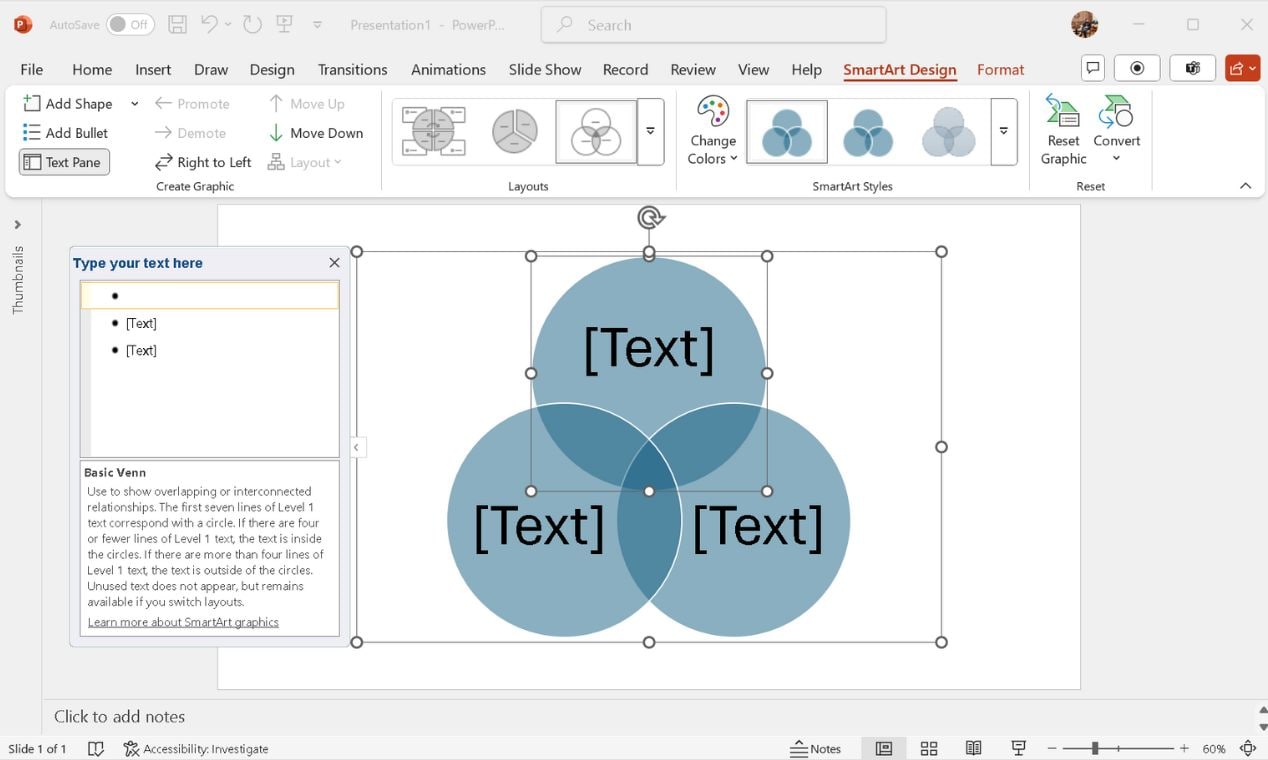Toggle the Notes button in status bar

[x=816, y=748]
